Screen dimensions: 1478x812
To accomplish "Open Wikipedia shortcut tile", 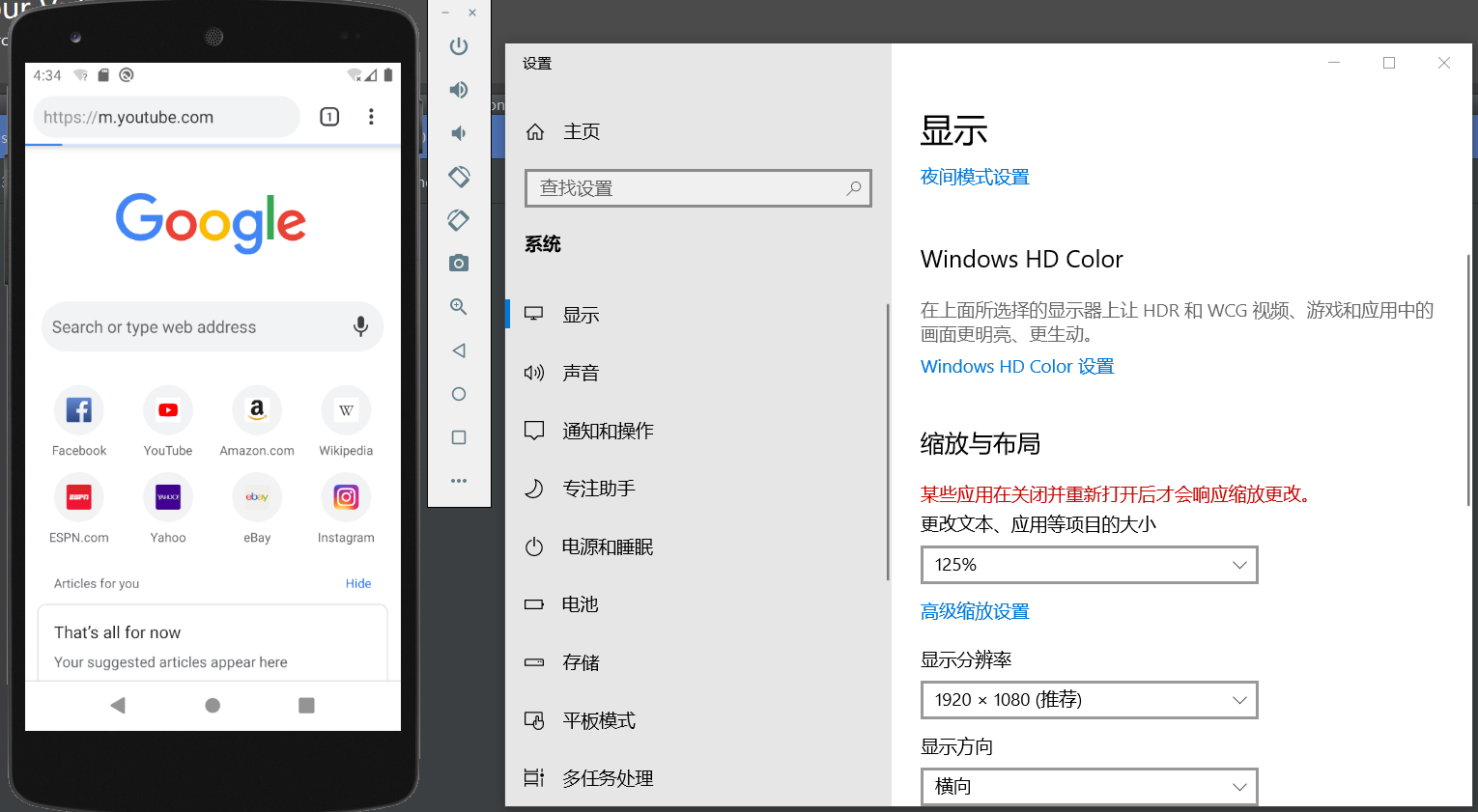I will coord(346,422).
